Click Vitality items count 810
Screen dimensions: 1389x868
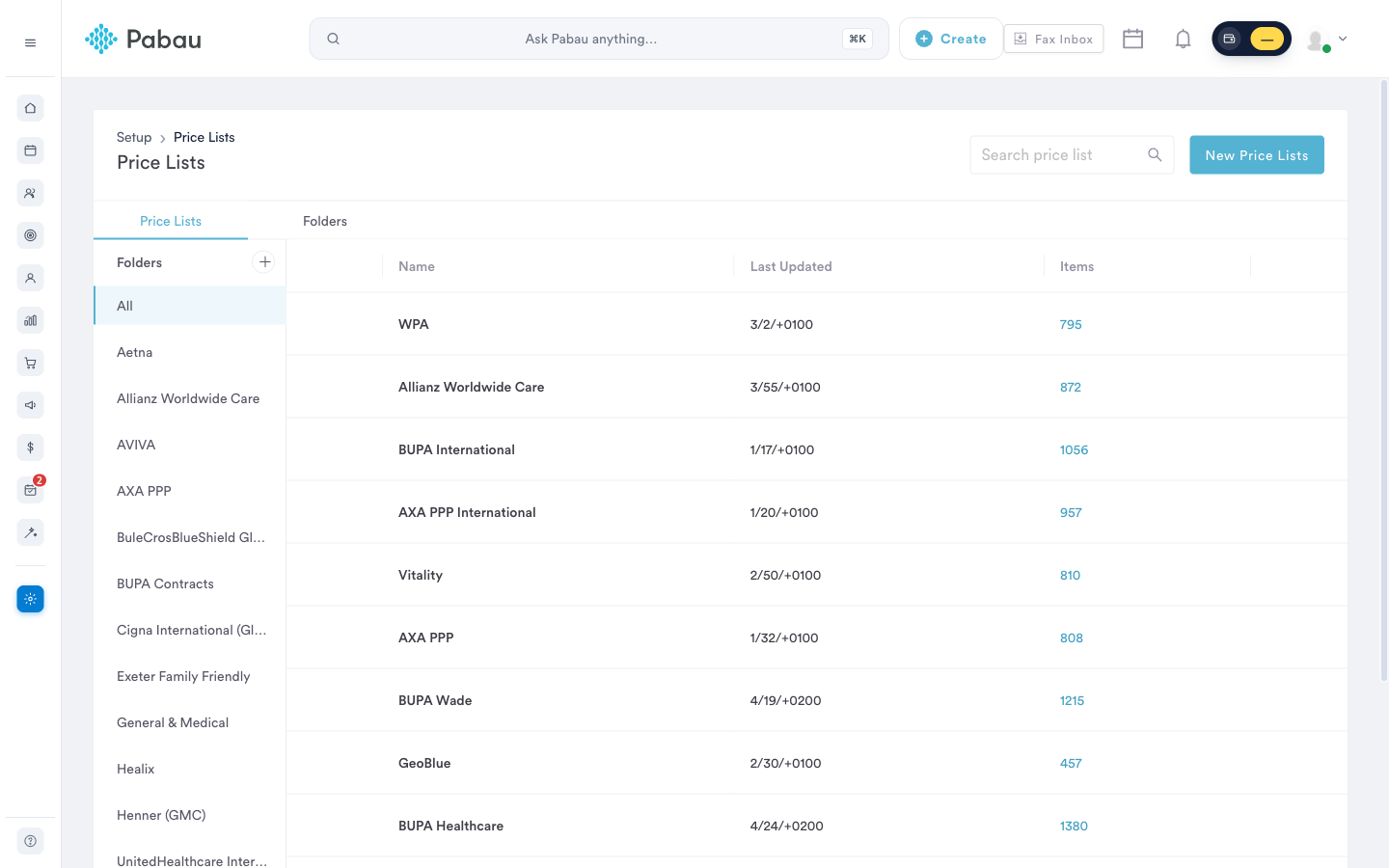[1070, 575]
